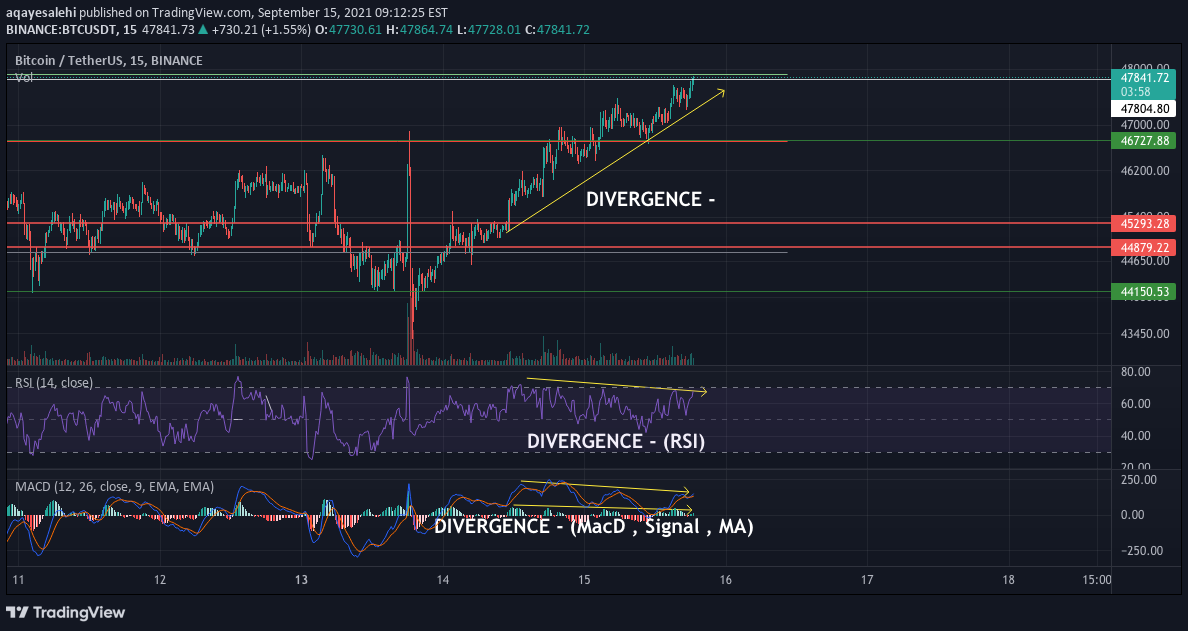Click date 13 on the time axis
Image resolution: width=1188 pixels, height=631 pixels.
point(302,580)
